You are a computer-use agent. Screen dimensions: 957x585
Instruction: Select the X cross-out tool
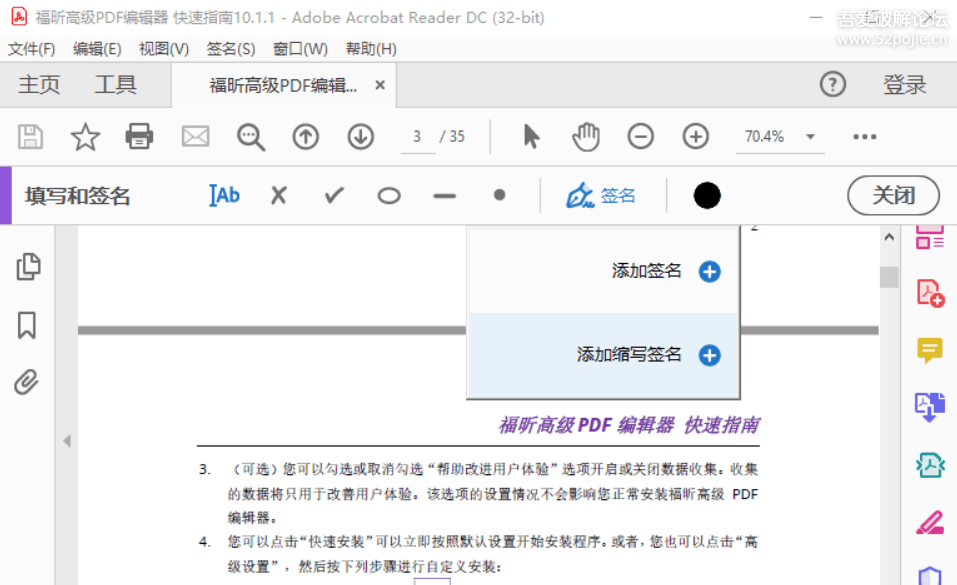point(278,195)
